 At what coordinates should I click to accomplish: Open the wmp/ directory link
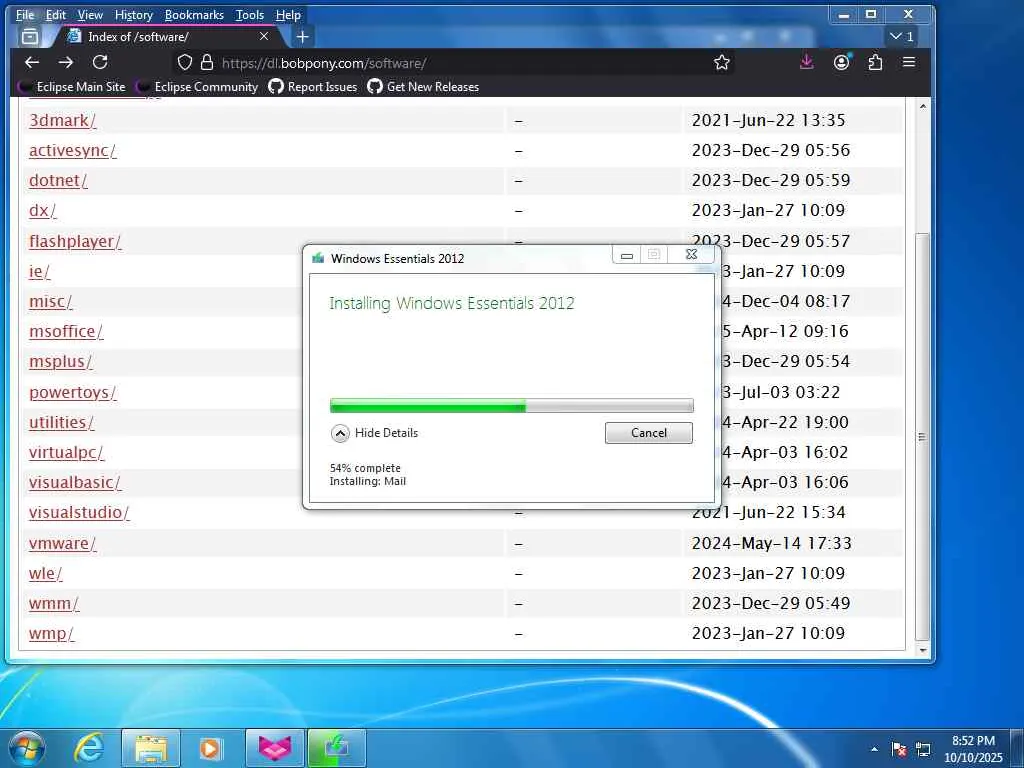point(52,633)
